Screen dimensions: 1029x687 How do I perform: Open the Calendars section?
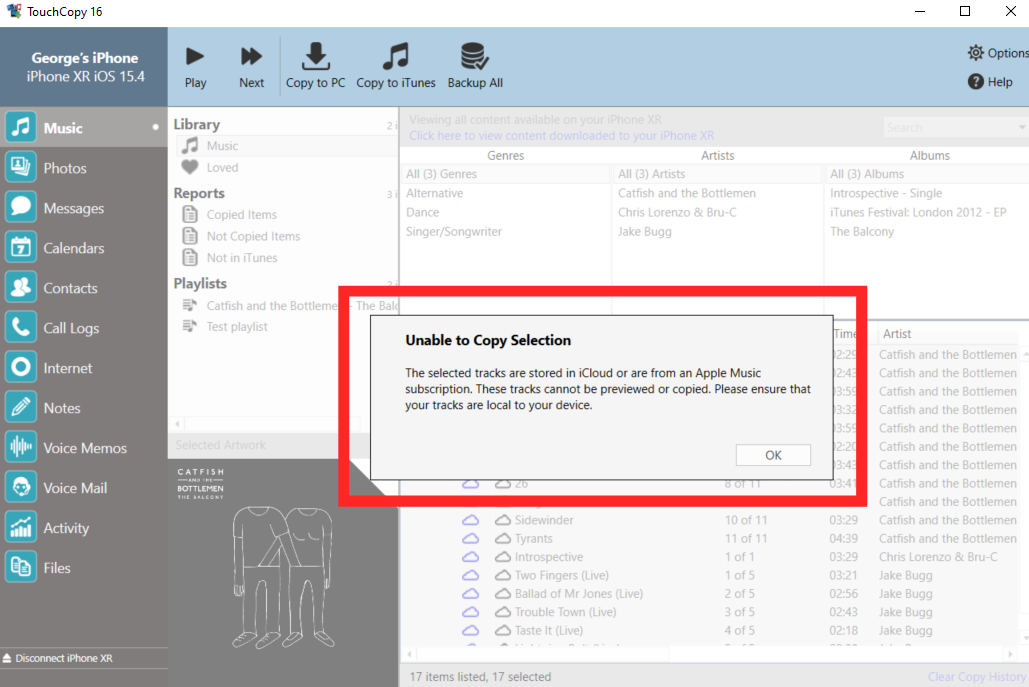pyautogui.click(x=83, y=248)
